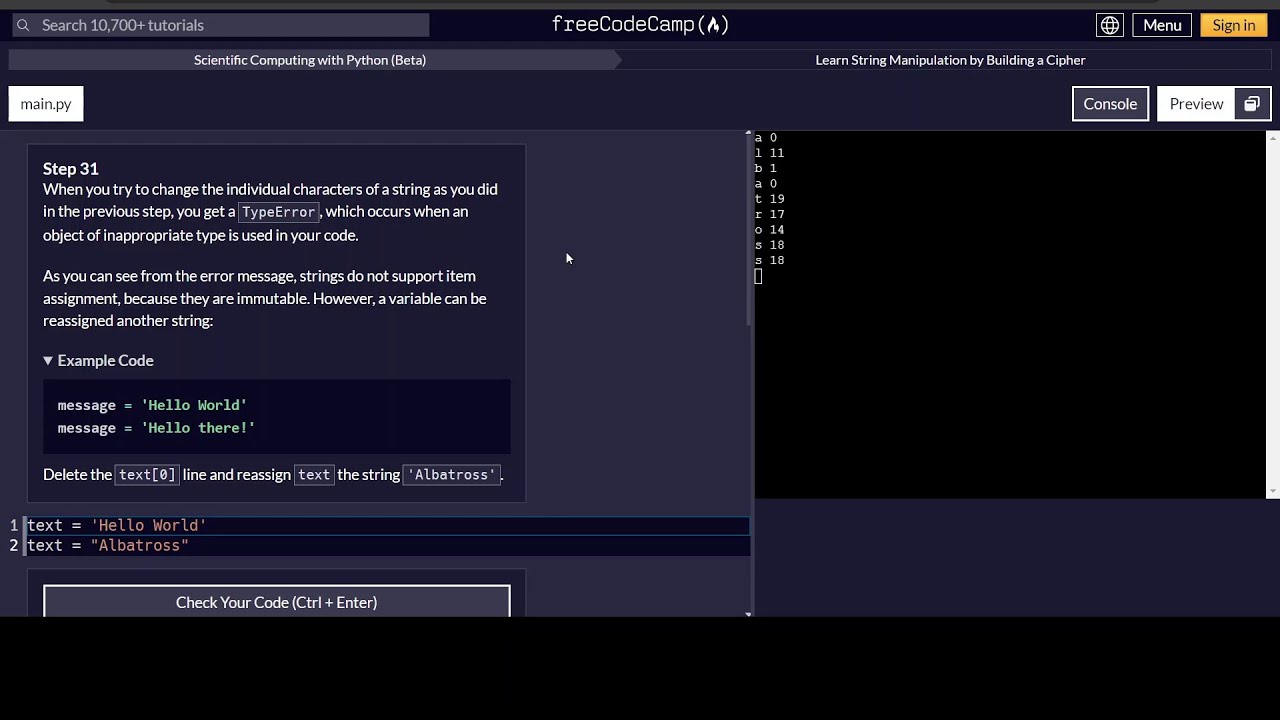Click the Step 31 heading
1280x720 pixels.
coord(71,168)
